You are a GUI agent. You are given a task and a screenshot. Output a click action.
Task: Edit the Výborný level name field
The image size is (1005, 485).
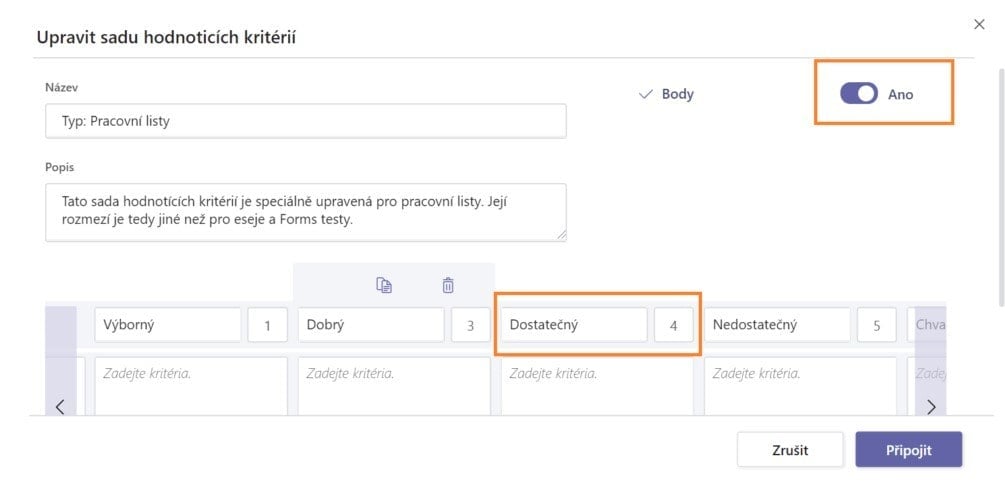tap(168, 325)
